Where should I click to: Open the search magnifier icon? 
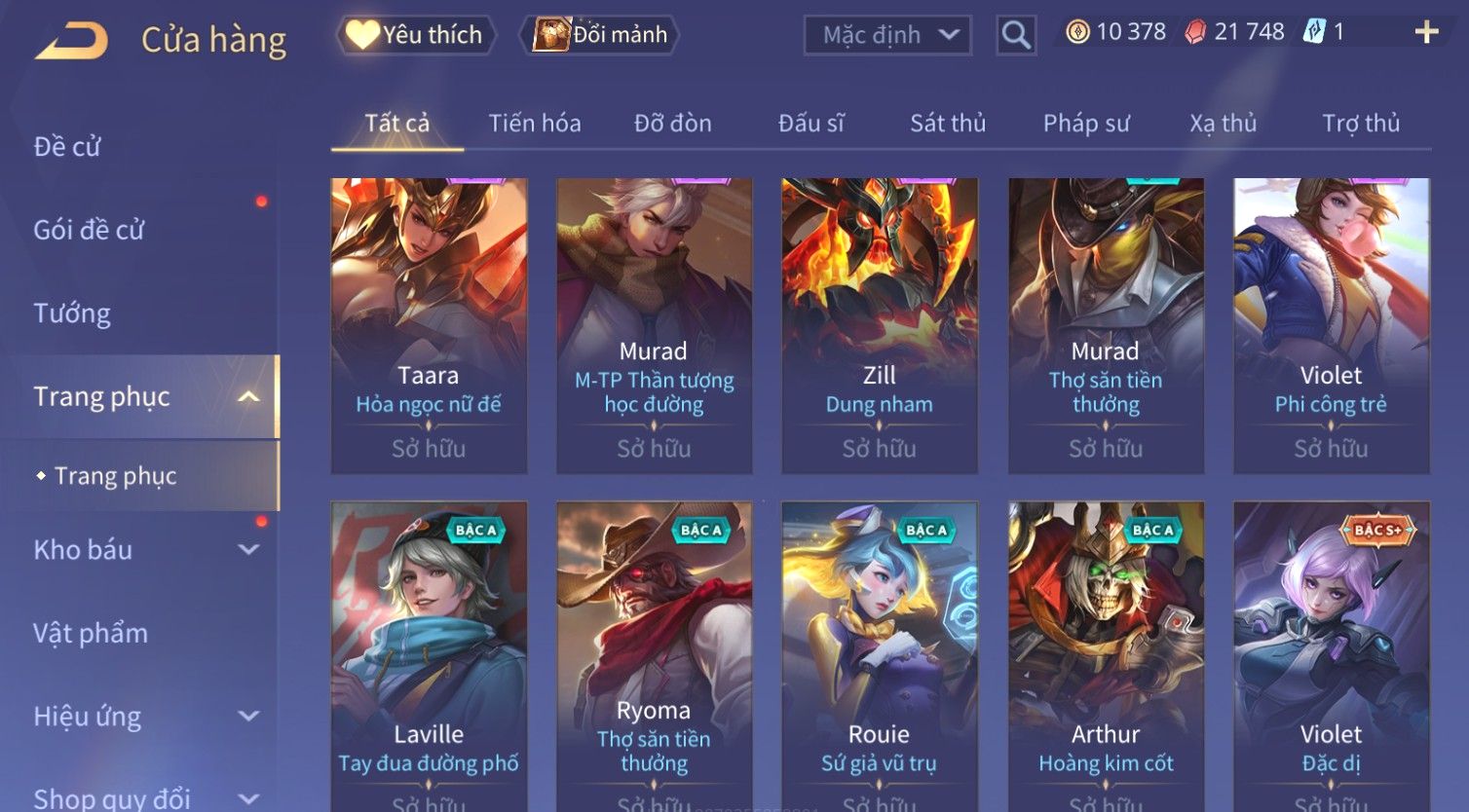pyautogui.click(x=1016, y=35)
